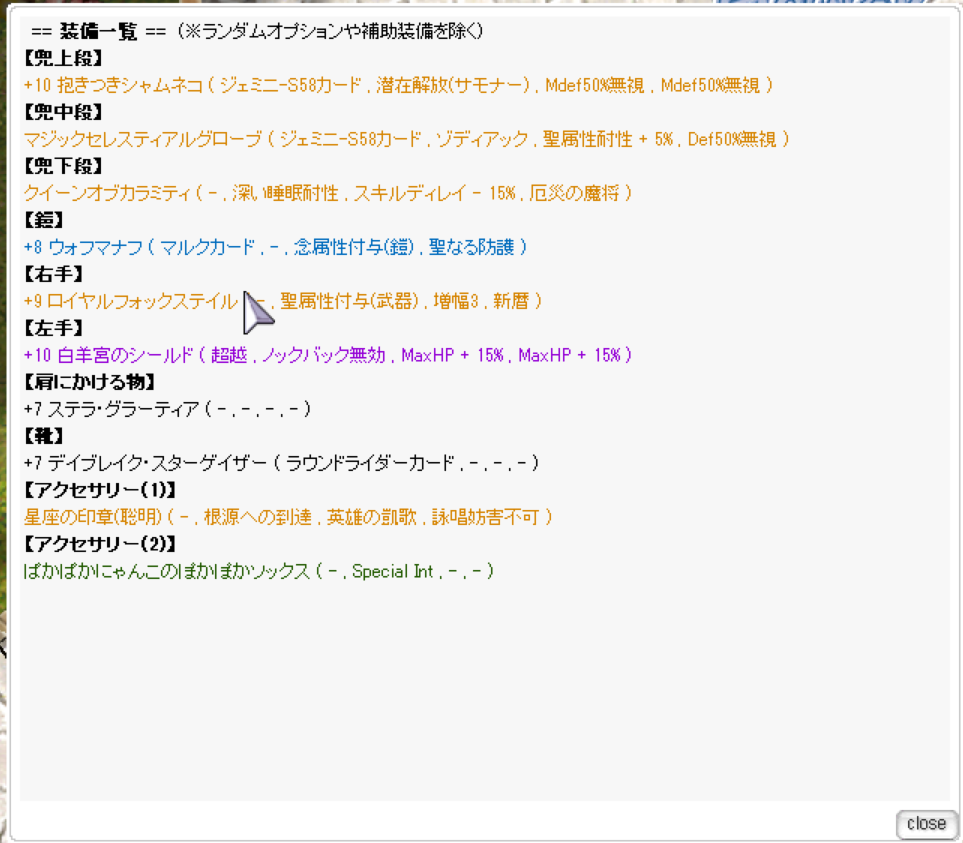Select the +7 デイブレイク・スターゲイザー shoes line
Screen dimensions: 963x843
[281, 463]
